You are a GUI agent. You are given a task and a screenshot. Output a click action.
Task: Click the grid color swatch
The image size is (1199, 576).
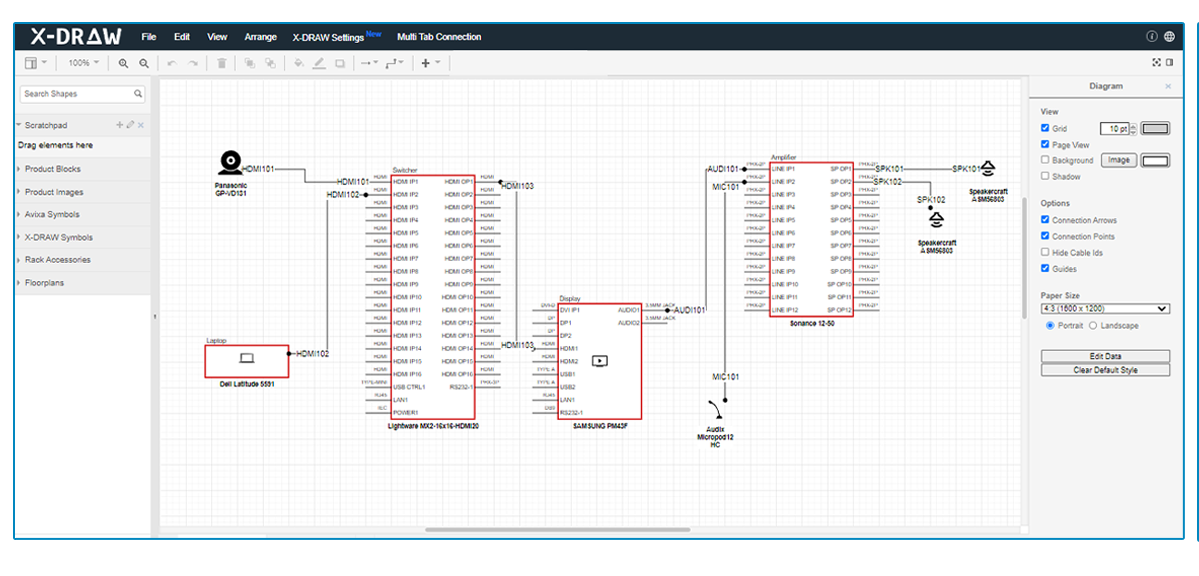click(1155, 128)
